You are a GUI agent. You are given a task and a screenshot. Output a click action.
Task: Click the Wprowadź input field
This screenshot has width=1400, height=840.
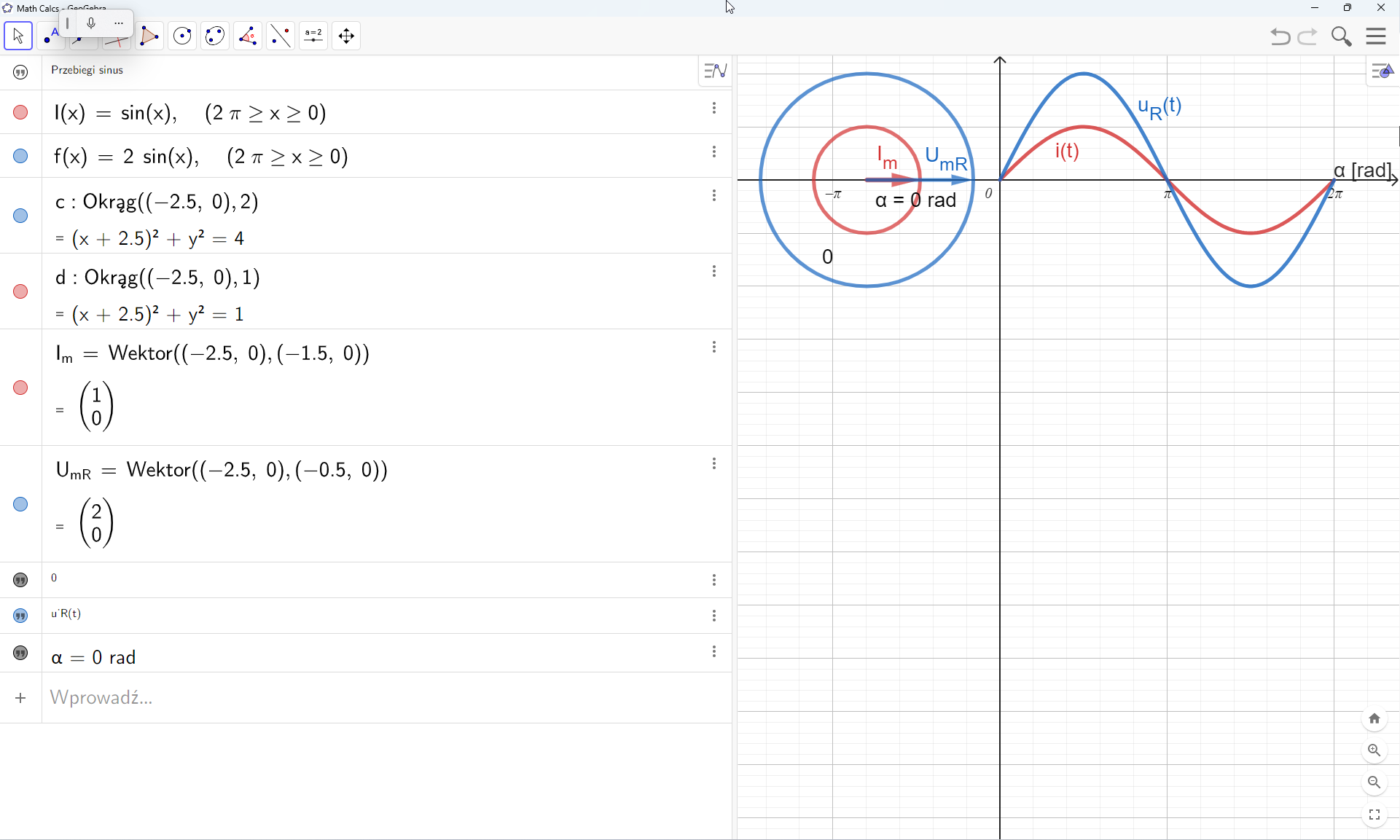tap(219, 698)
